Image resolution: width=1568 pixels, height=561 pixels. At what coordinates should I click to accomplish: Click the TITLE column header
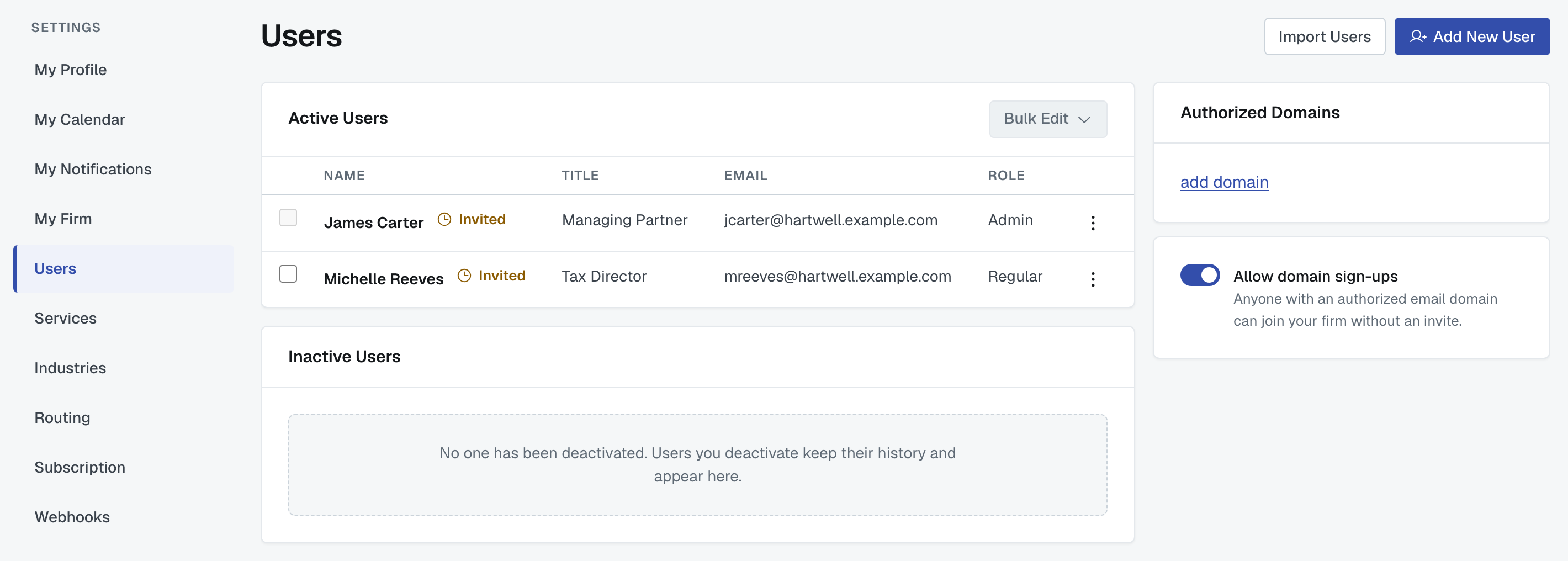pos(580,175)
